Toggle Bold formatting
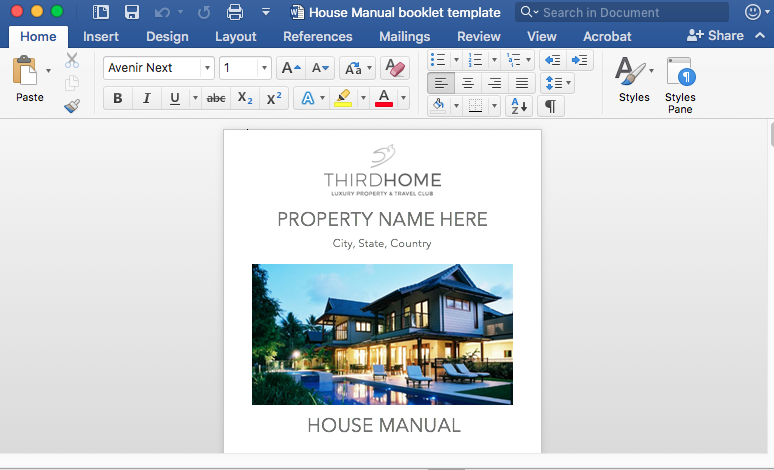The height and width of the screenshot is (470, 774). coord(117,98)
